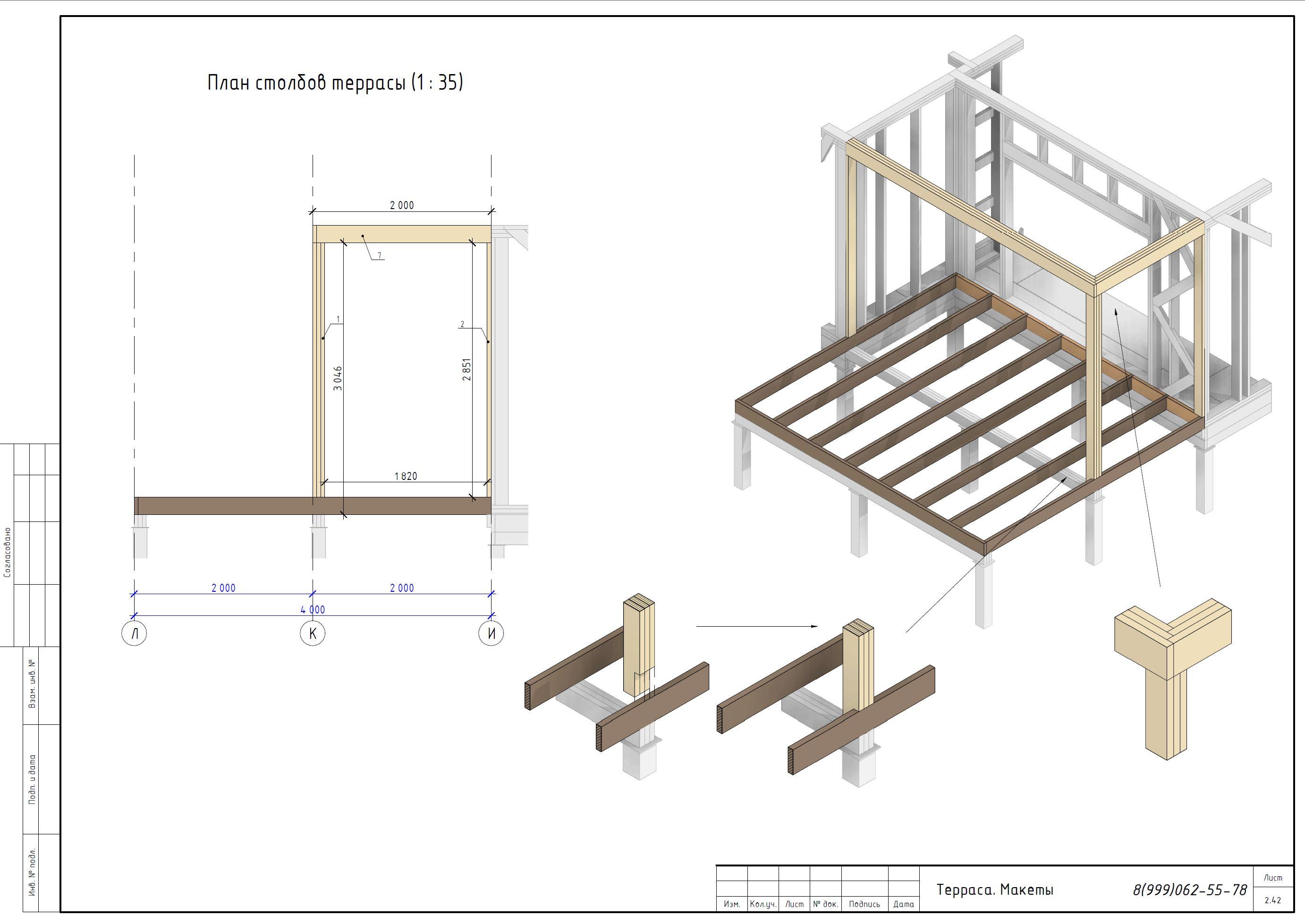Click the element tag number 7
The image size is (1305, 924).
coord(380,255)
